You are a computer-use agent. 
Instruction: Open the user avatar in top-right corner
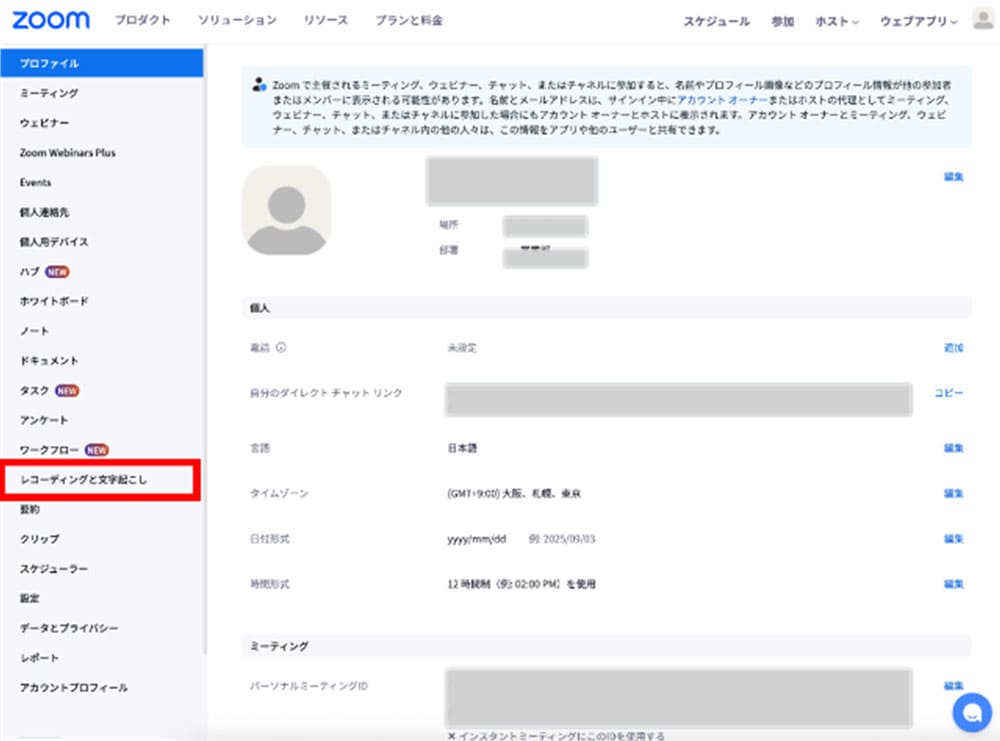pos(982,20)
